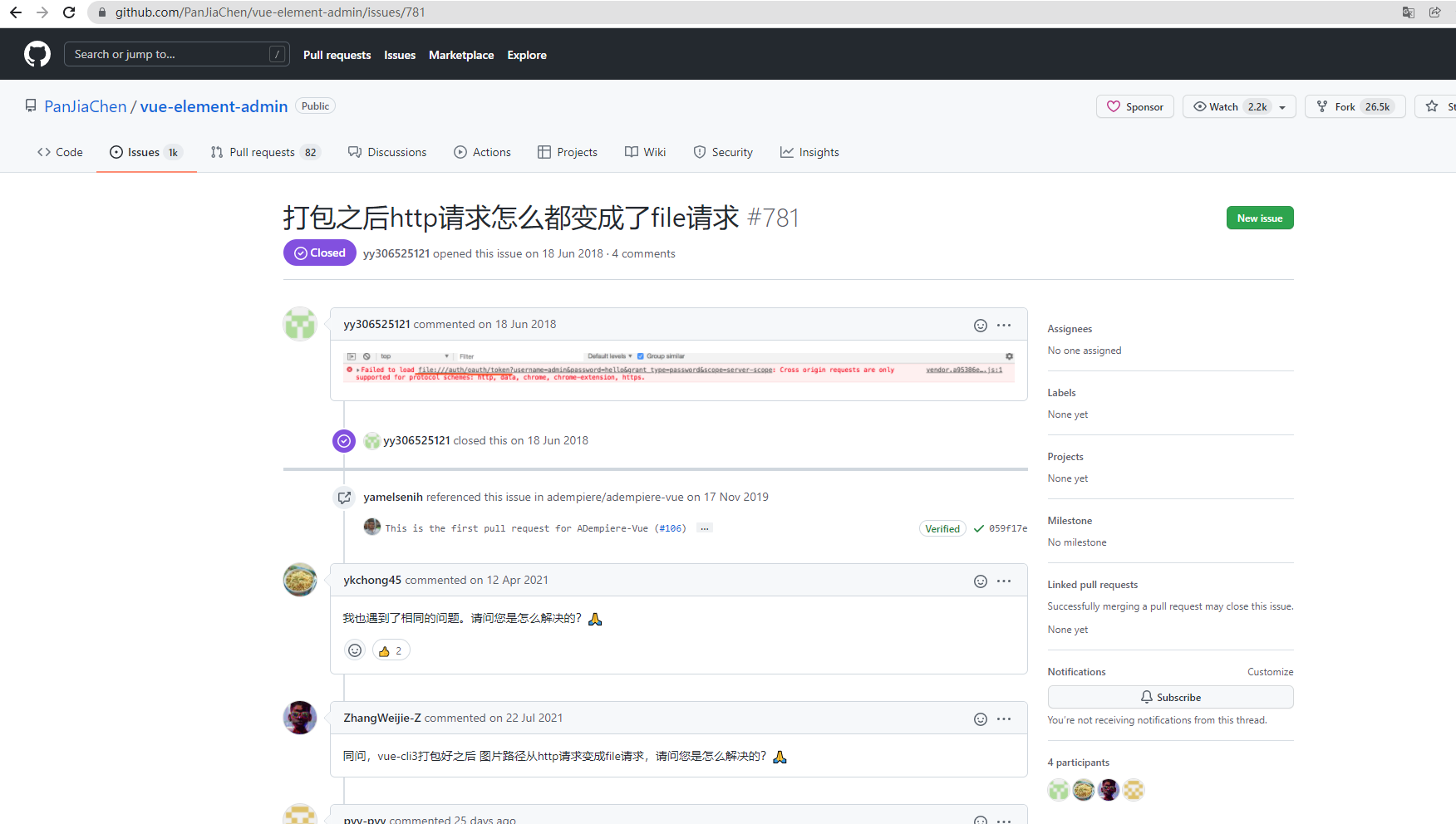Reload the page with the refresh icon

click(69, 12)
